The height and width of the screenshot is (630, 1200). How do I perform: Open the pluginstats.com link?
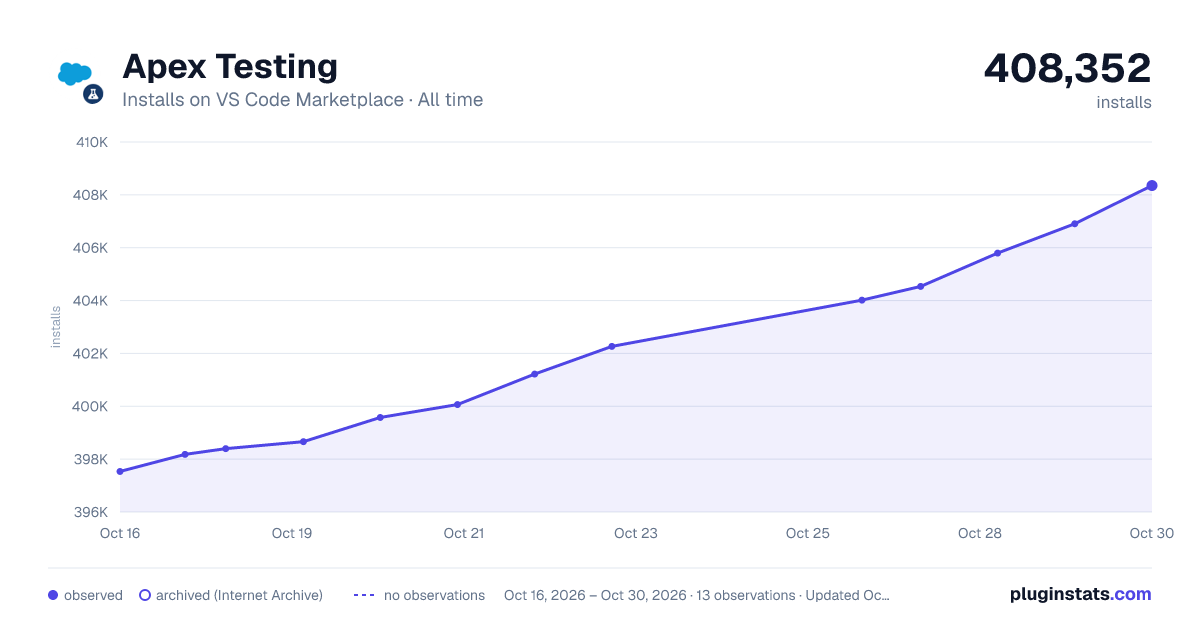point(1081,594)
